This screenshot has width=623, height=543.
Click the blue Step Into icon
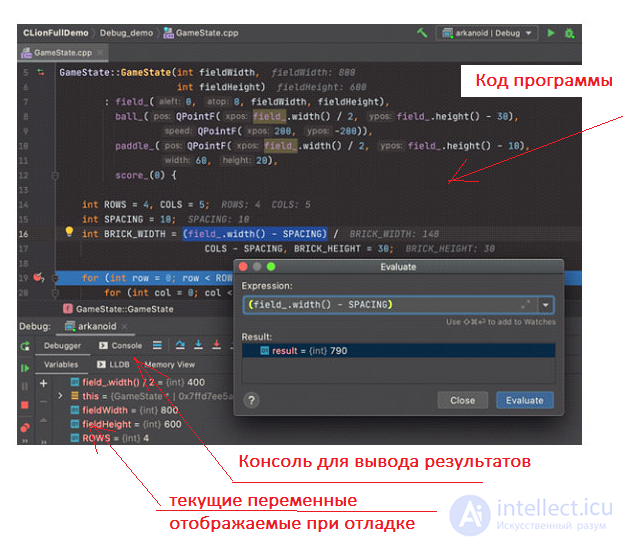(198, 345)
